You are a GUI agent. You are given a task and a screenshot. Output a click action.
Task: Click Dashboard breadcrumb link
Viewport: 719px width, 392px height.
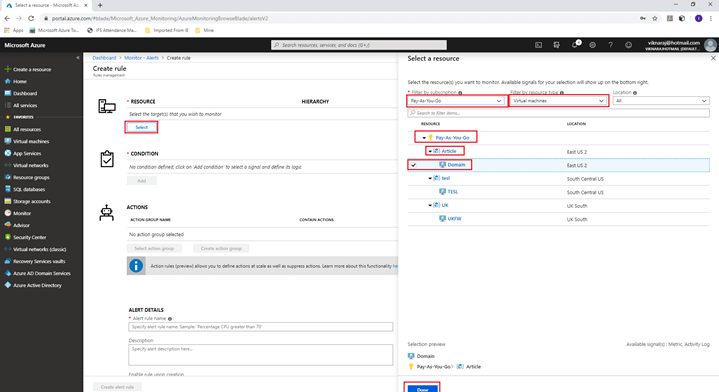pyautogui.click(x=104, y=58)
